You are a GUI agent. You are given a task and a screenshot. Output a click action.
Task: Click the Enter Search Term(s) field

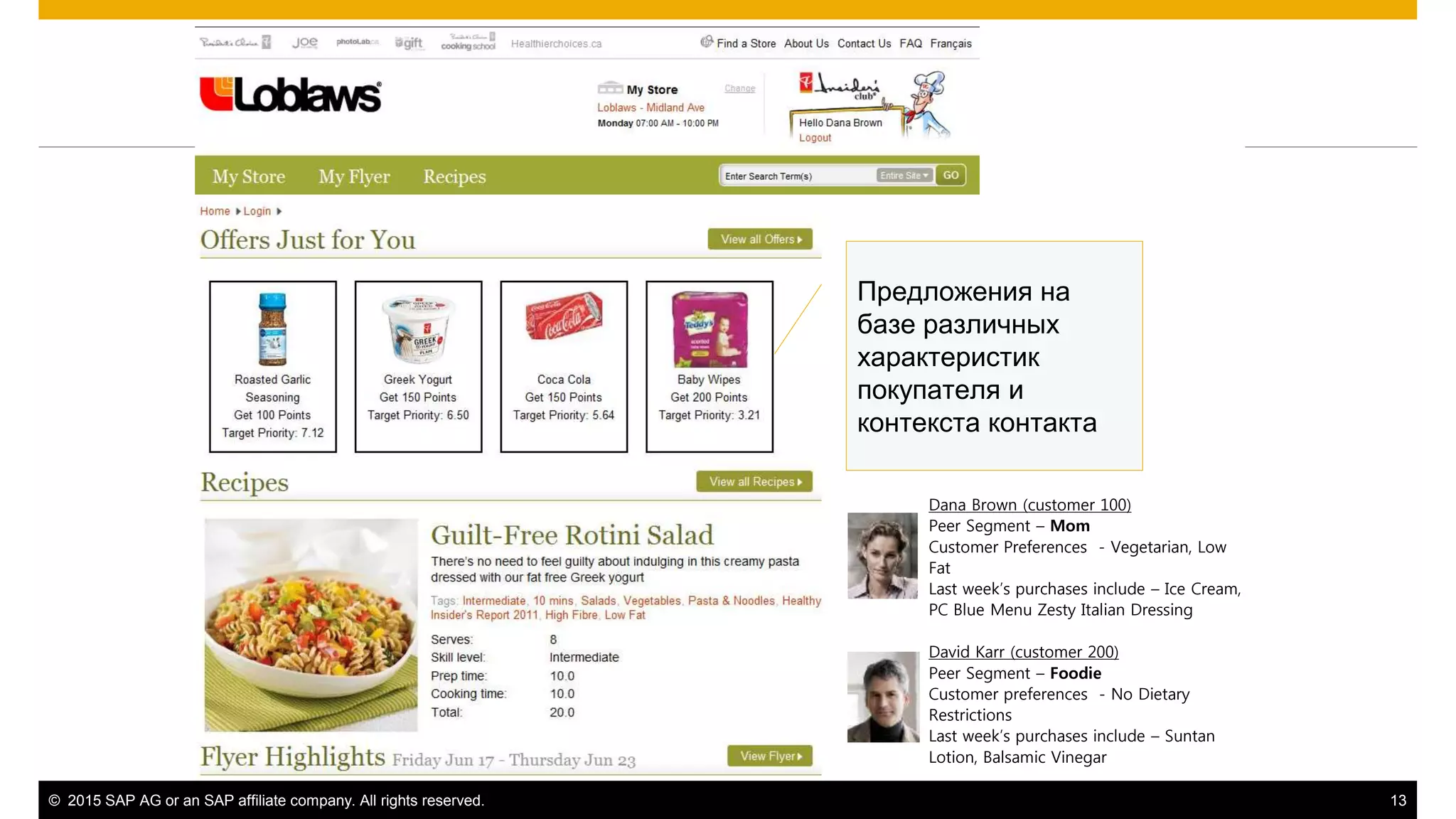click(798, 176)
